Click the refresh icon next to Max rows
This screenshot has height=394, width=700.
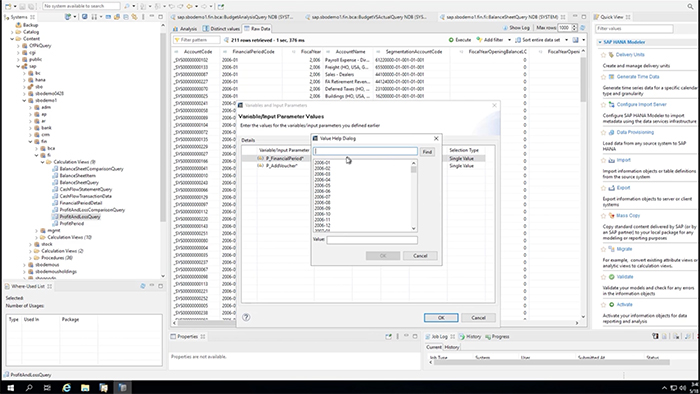click(x=583, y=28)
